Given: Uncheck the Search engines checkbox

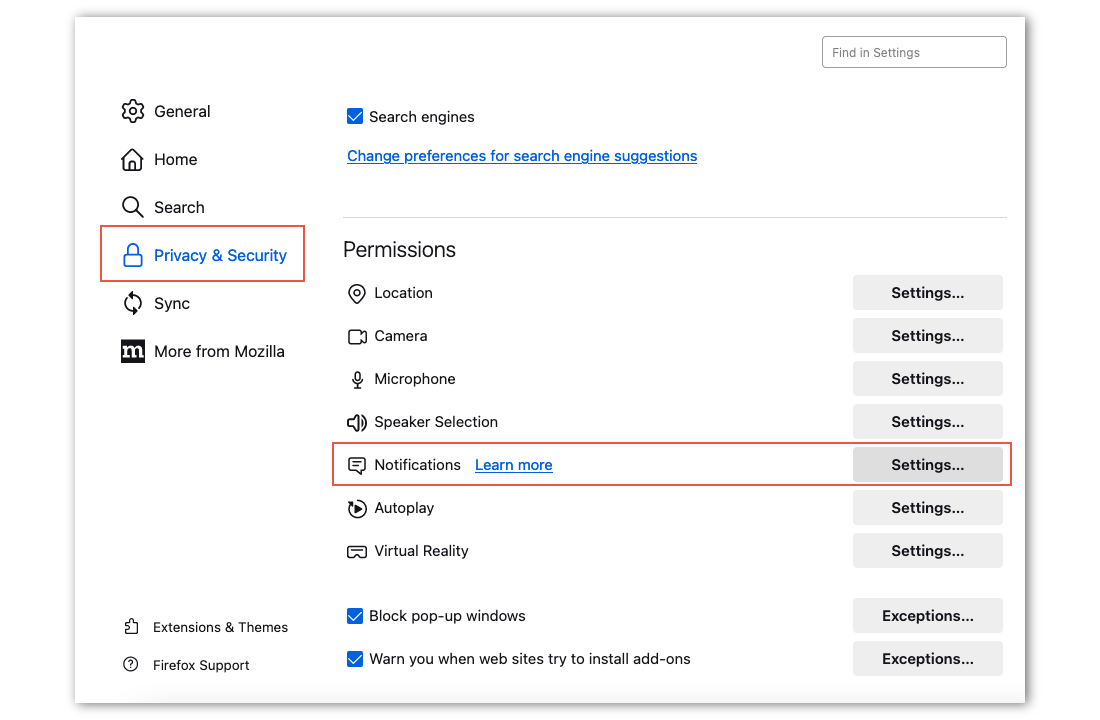Looking at the screenshot, I should tap(355, 116).
